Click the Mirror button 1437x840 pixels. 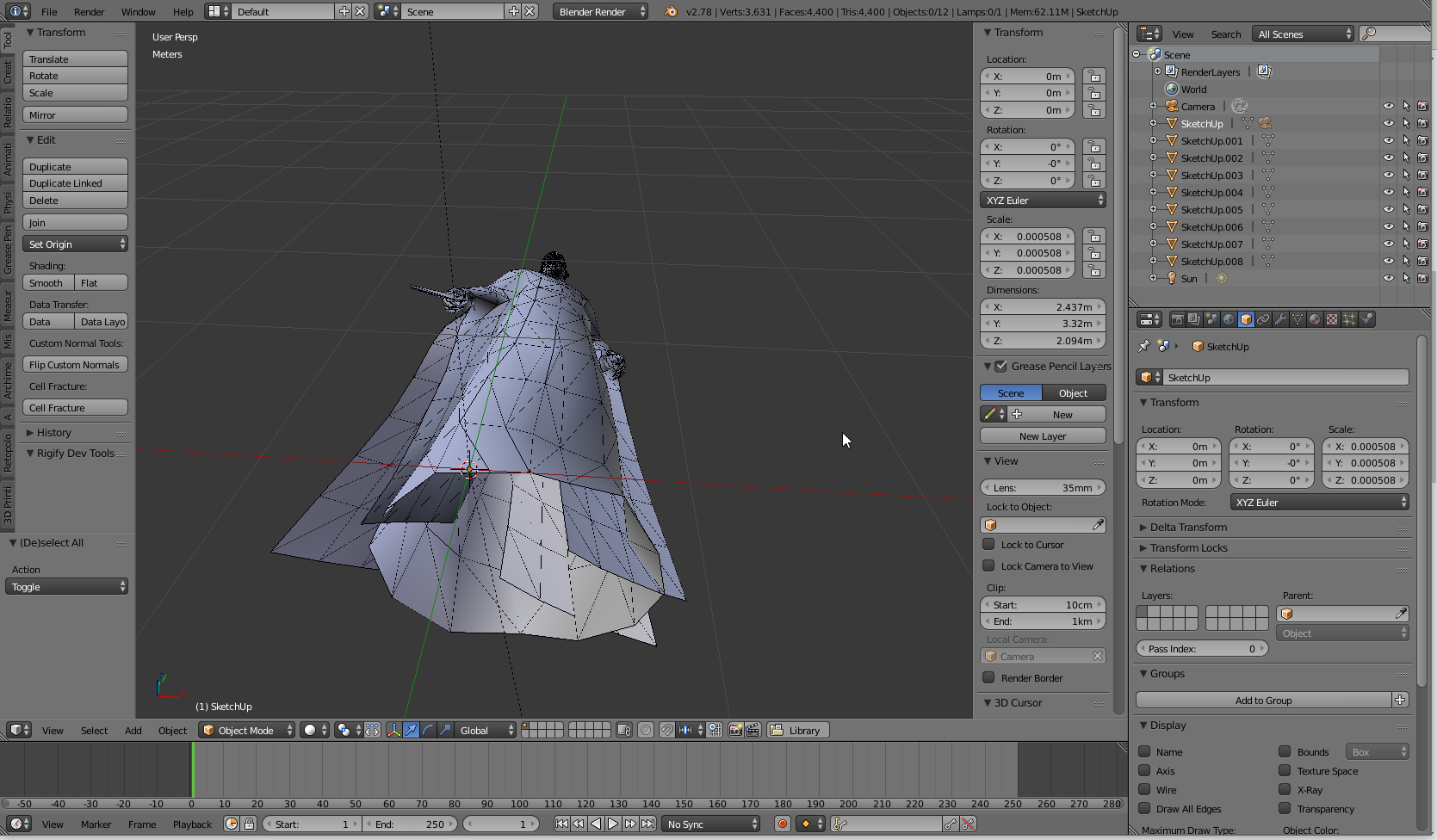point(76,115)
